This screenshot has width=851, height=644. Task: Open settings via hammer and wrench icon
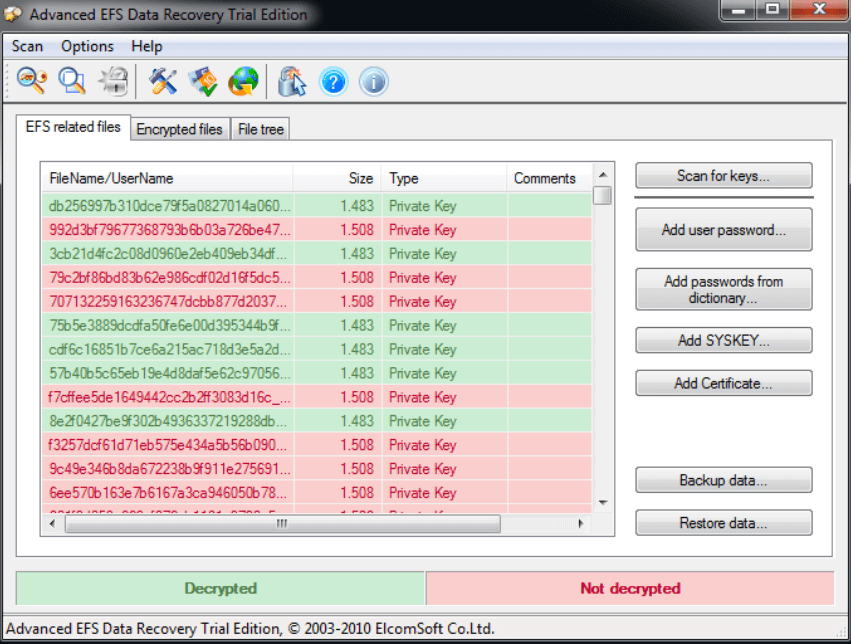coord(163,81)
